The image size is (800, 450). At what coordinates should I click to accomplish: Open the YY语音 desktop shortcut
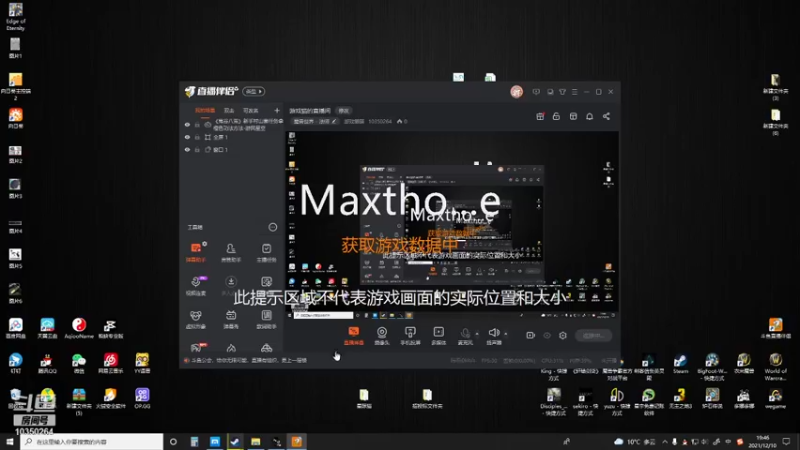(142, 363)
